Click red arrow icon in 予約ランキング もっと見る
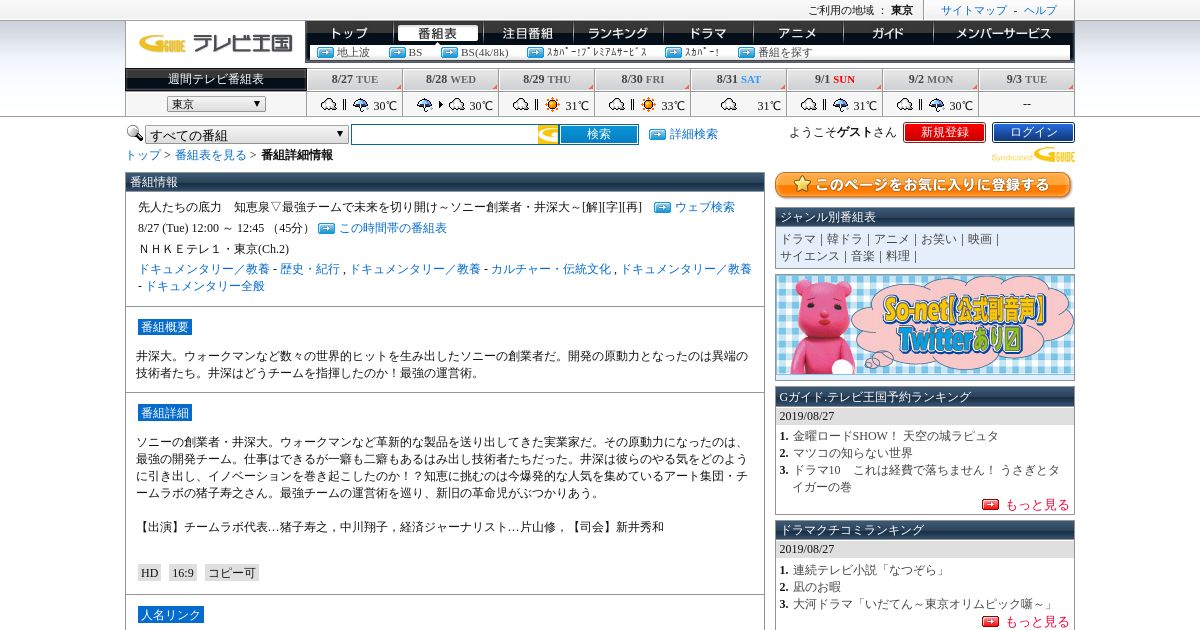This screenshot has height=630, width=1200. [990, 505]
